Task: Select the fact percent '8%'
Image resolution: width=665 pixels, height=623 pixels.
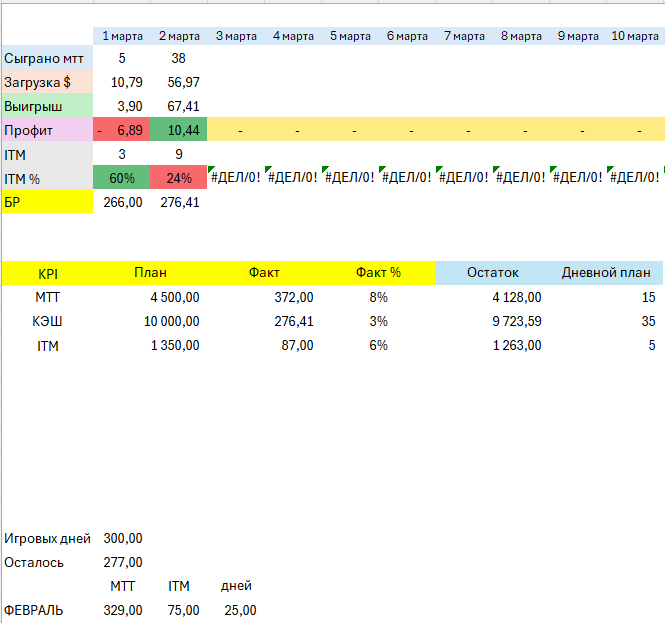Action: point(378,297)
